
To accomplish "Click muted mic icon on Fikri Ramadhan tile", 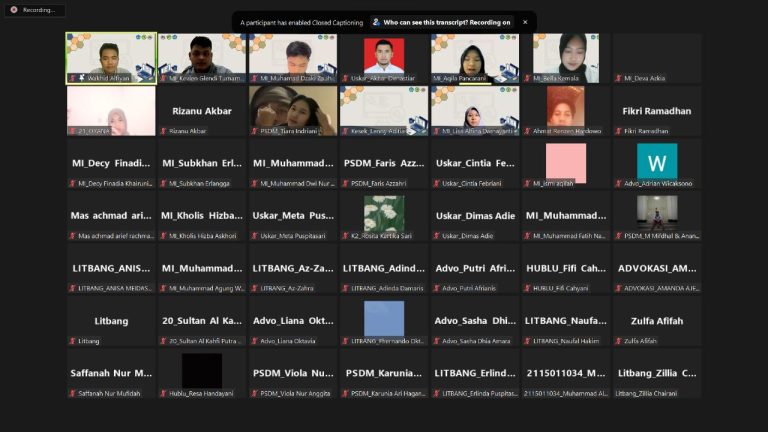I will pos(618,131).
